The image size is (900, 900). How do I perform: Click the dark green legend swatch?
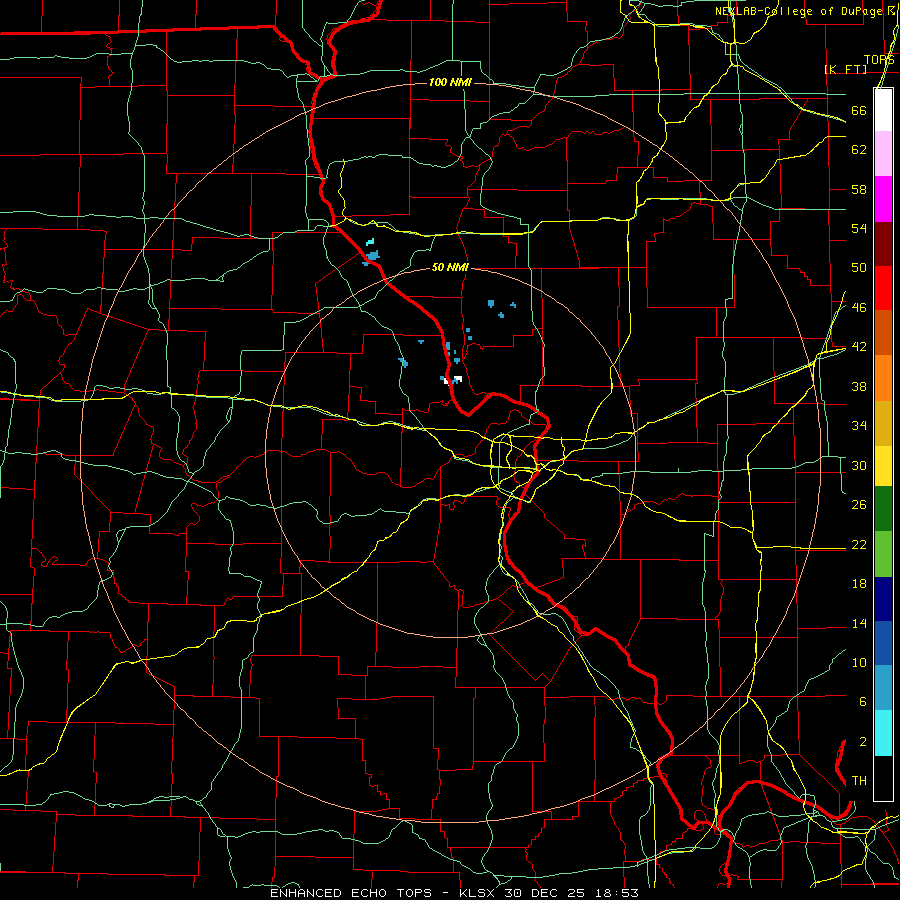click(x=883, y=509)
